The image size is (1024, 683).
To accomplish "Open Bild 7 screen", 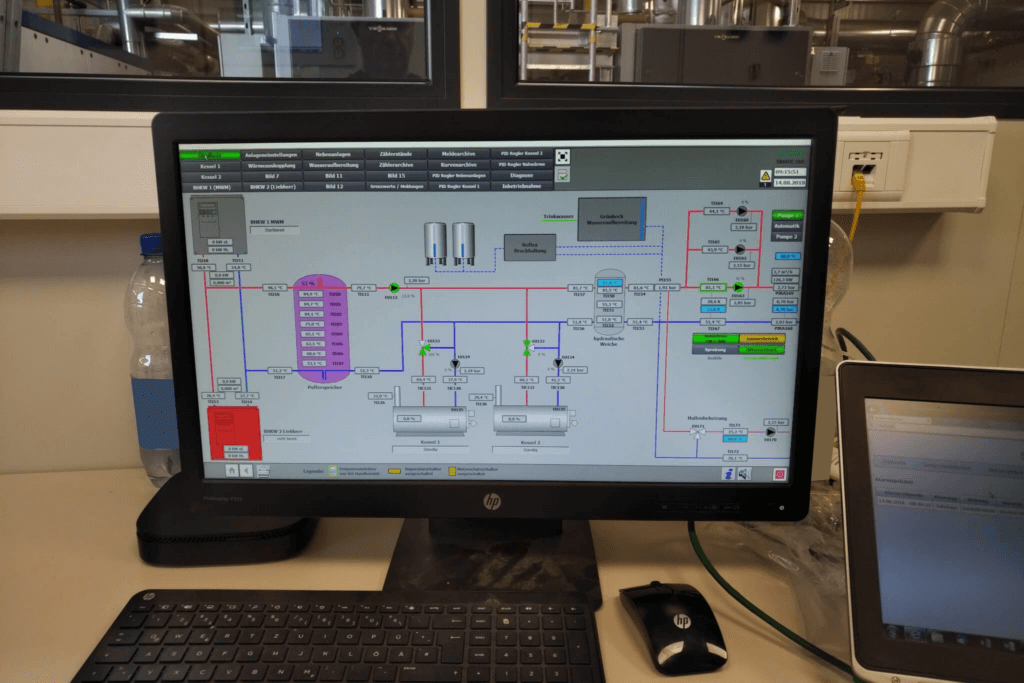I will [272, 176].
